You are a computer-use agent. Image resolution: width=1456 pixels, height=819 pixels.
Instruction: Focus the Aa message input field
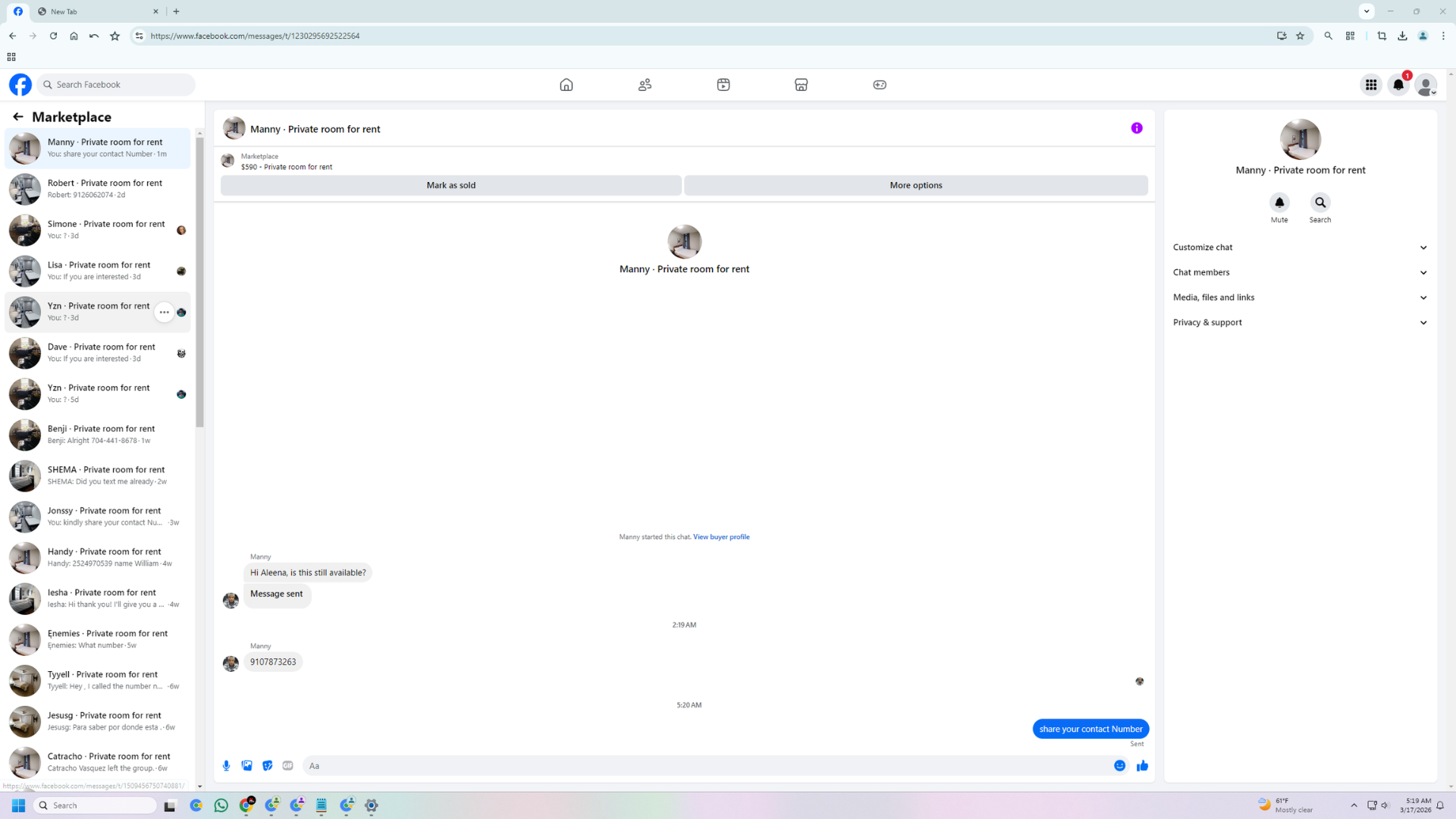tap(705, 766)
